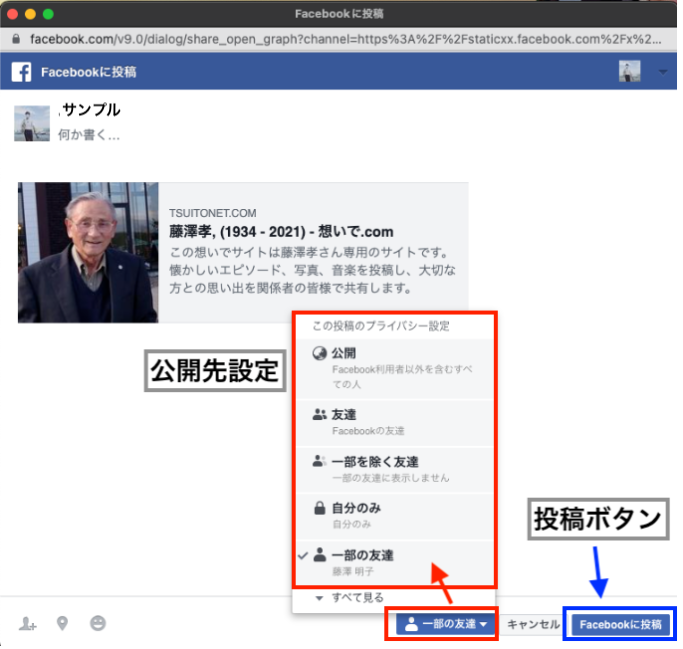The image size is (683, 649).
Task: Open the 一部の友達 audience dropdown button
Action: click(x=446, y=624)
